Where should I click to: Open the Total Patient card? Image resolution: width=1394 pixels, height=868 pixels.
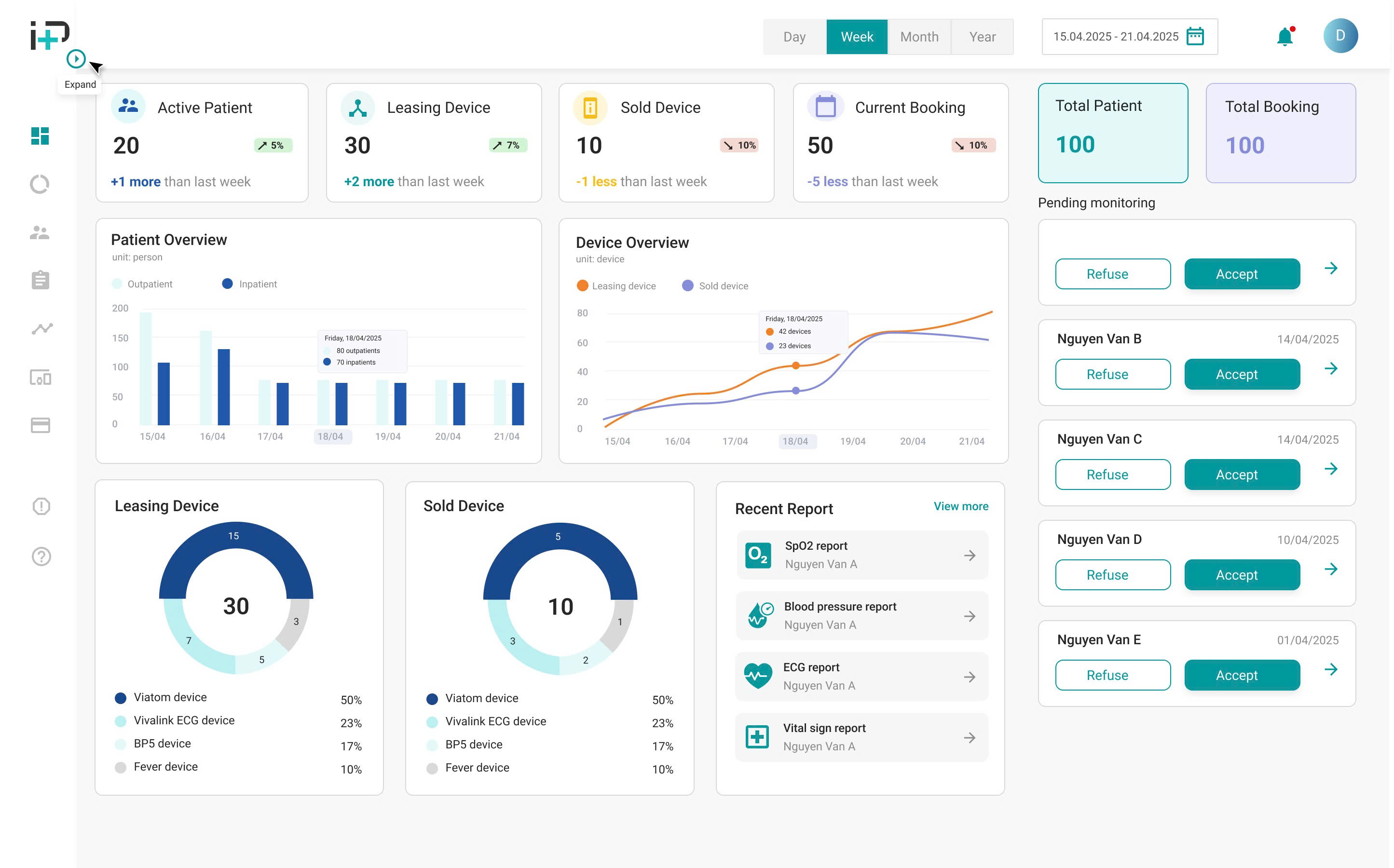pos(1113,133)
